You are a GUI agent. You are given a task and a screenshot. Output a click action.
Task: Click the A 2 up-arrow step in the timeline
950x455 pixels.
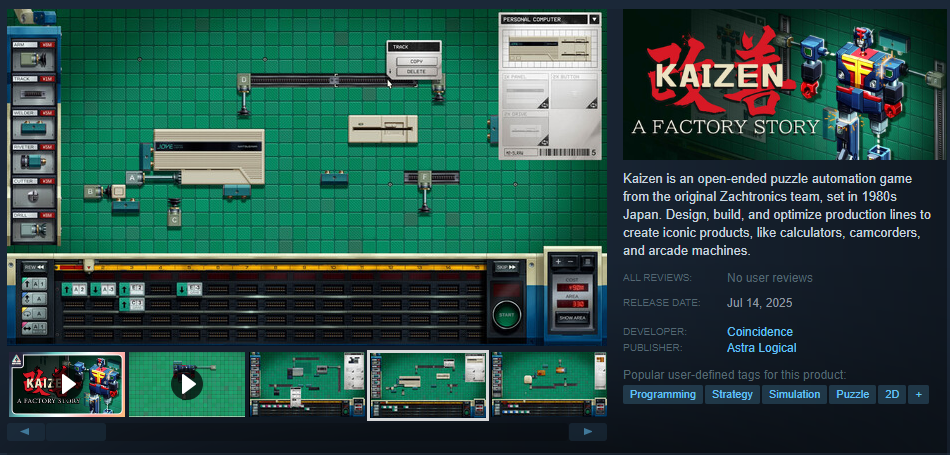click(75, 290)
